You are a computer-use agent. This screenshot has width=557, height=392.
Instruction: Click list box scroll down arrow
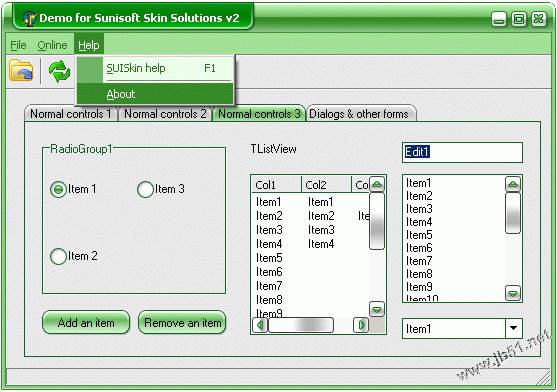[513, 293]
